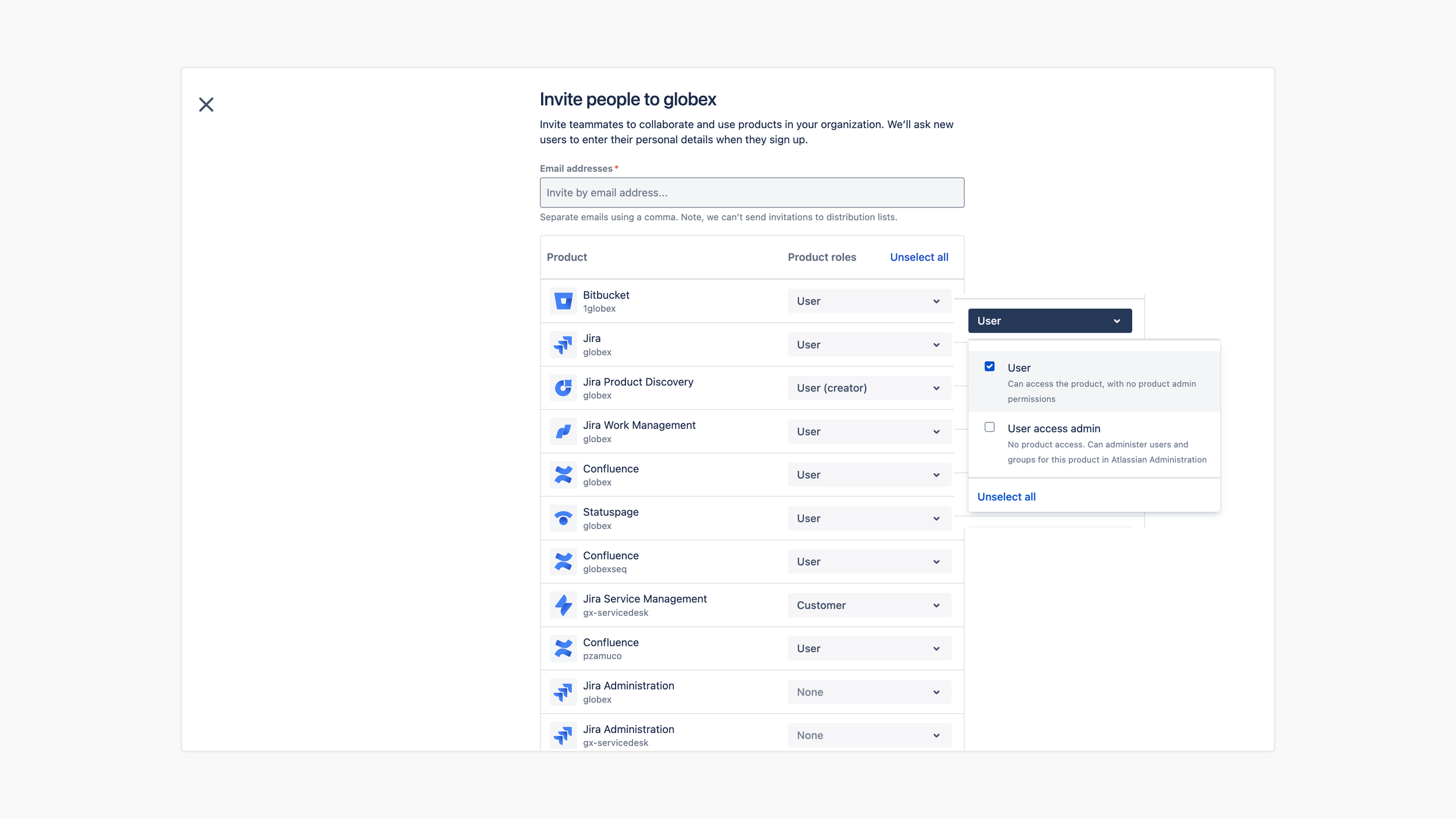This screenshot has width=1456, height=819.
Task: Click the Statuspage product icon
Action: (x=563, y=518)
